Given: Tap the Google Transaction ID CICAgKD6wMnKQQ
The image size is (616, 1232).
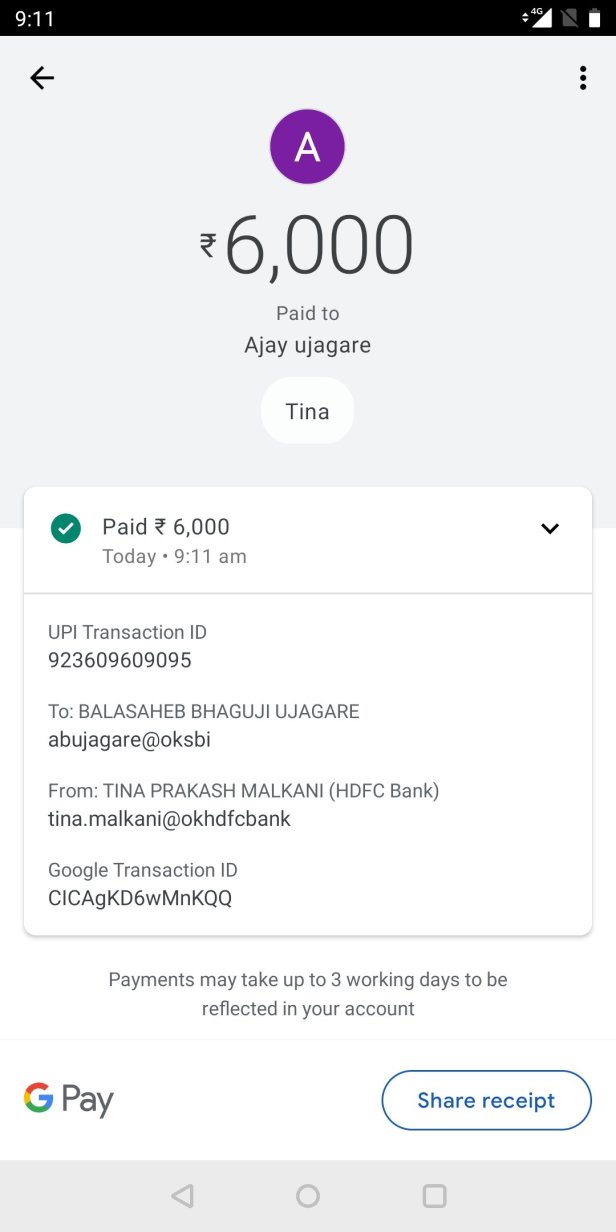Looking at the screenshot, I should coord(140,898).
